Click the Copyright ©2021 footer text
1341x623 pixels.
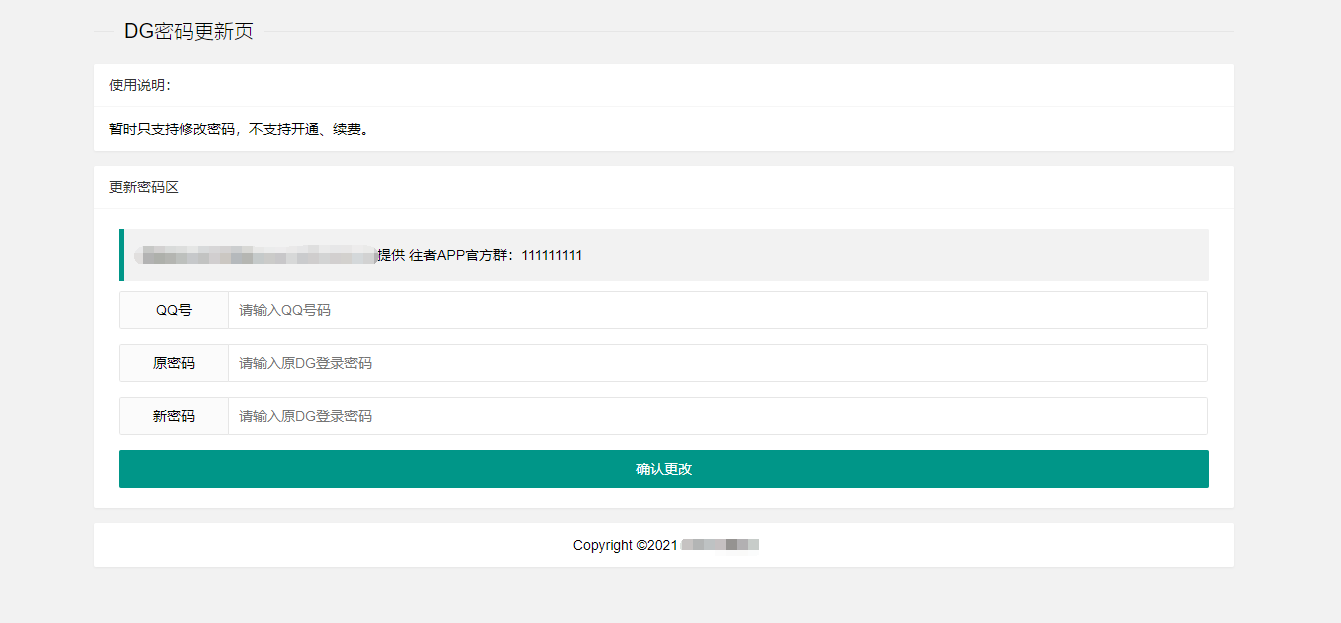[663, 544]
